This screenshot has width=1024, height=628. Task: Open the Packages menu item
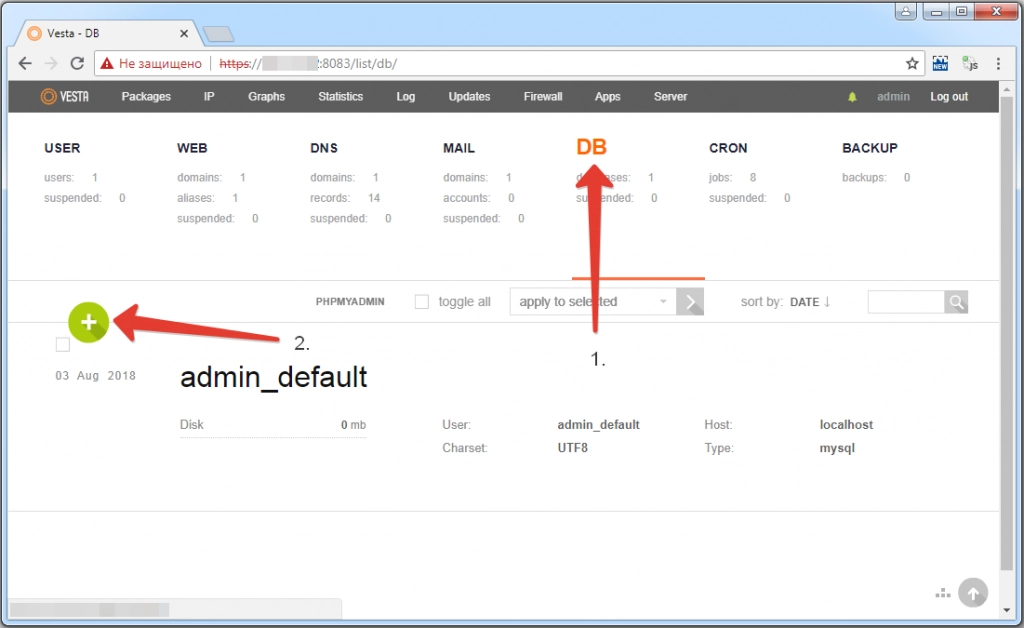(x=146, y=97)
